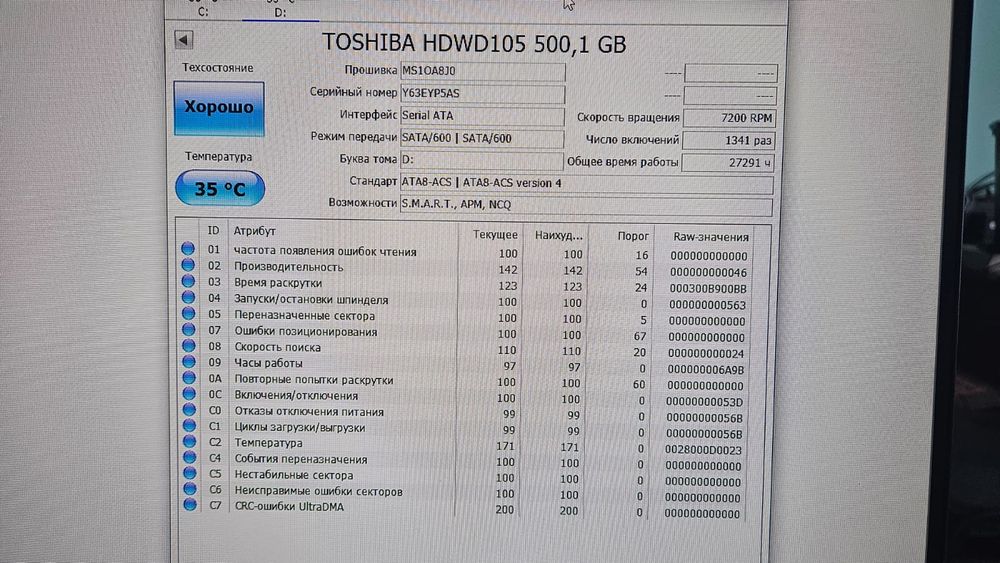Click the Атрибут column header
The image size is (1000, 563).
click(x=254, y=231)
